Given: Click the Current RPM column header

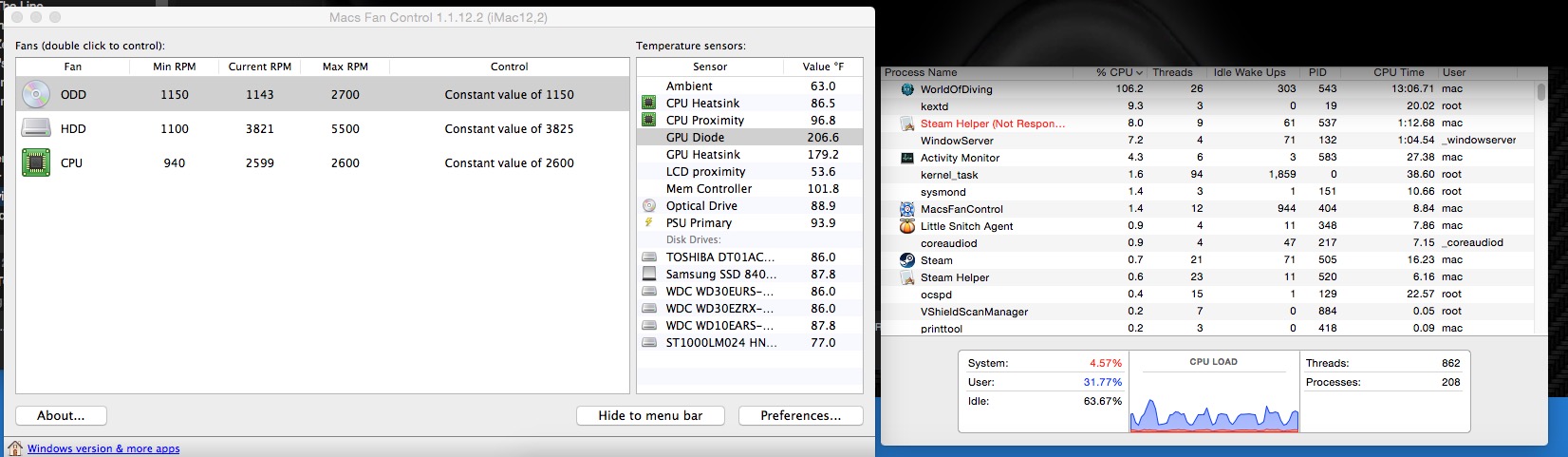Looking at the screenshot, I should pyautogui.click(x=260, y=67).
